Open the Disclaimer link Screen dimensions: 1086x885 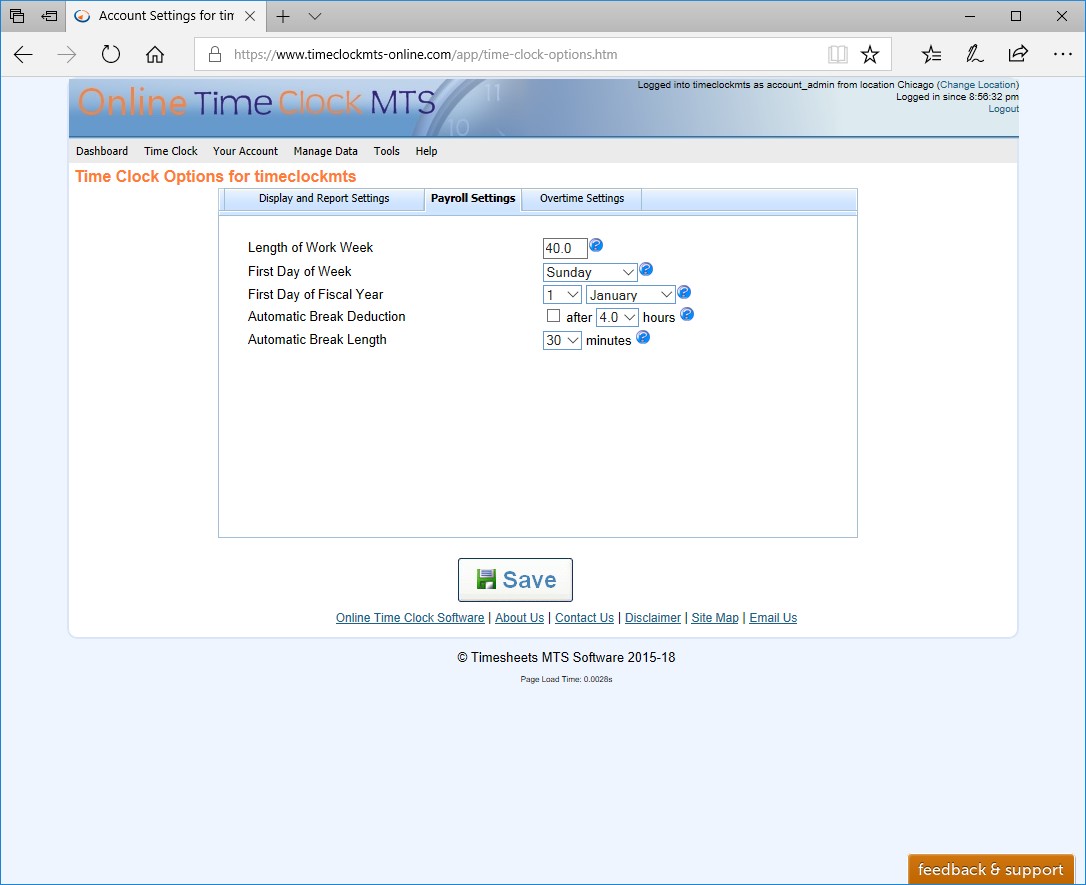pyautogui.click(x=653, y=618)
